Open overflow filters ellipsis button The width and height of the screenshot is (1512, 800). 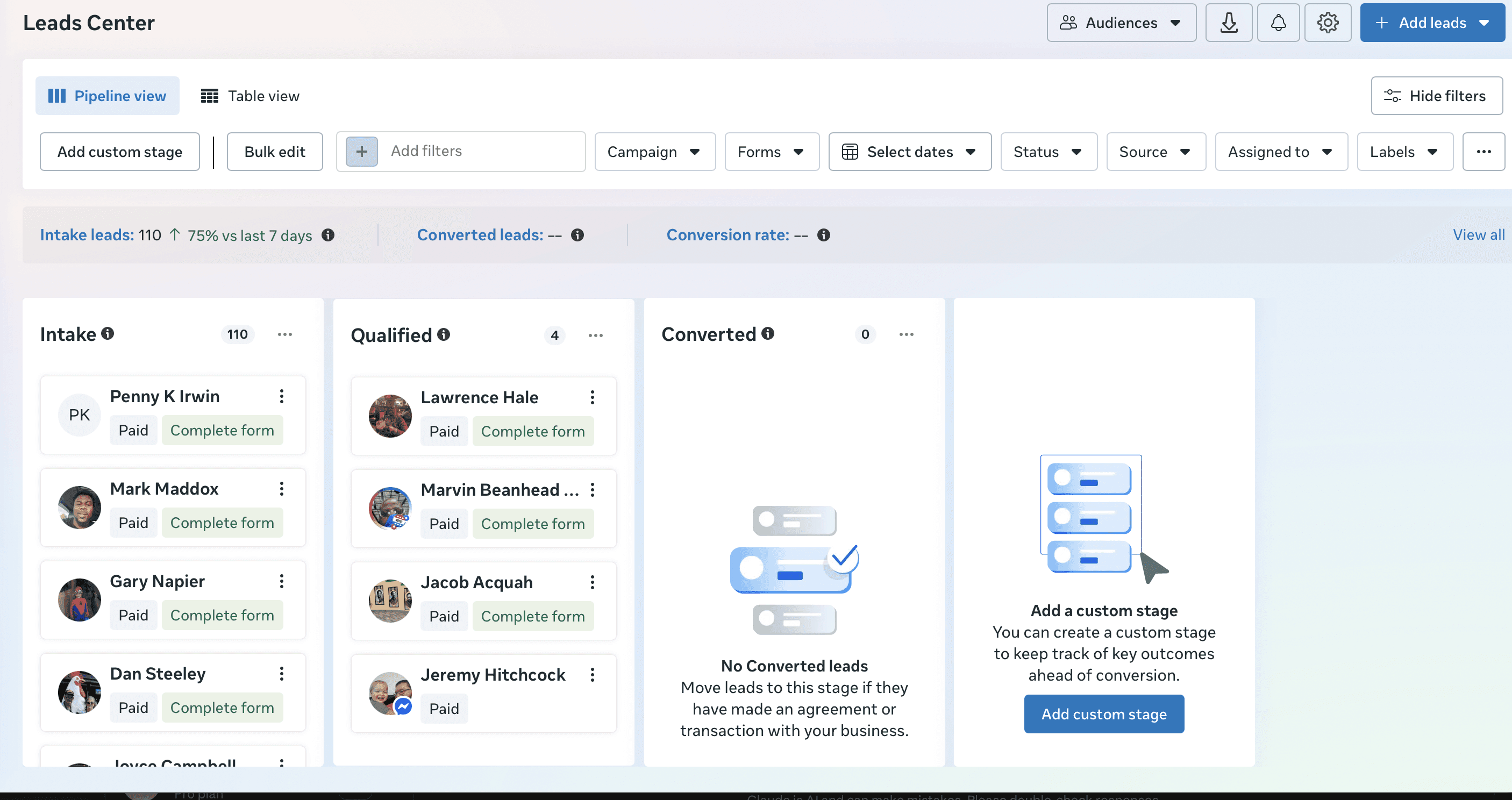click(1484, 152)
